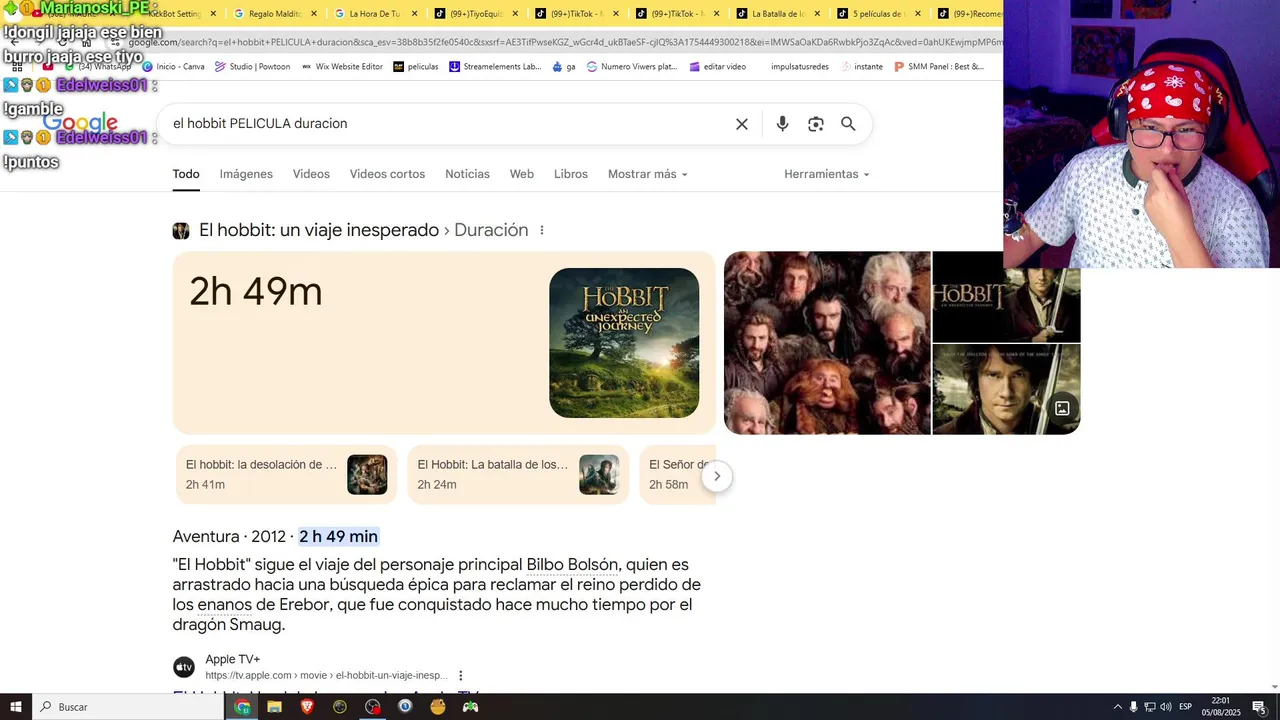Open Chrome from the taskbar
The height and width of the screenshot is (720, 1280).
242,707
